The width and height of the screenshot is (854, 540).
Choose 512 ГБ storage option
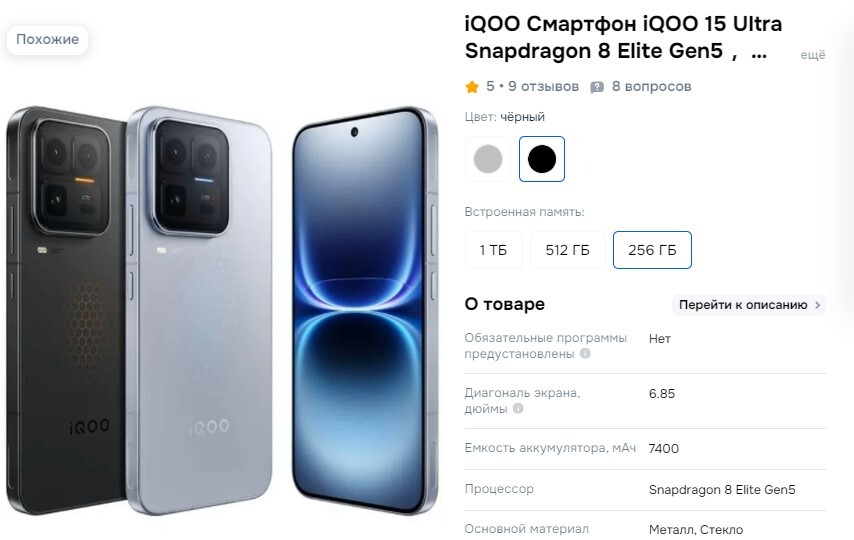[568, 250]
